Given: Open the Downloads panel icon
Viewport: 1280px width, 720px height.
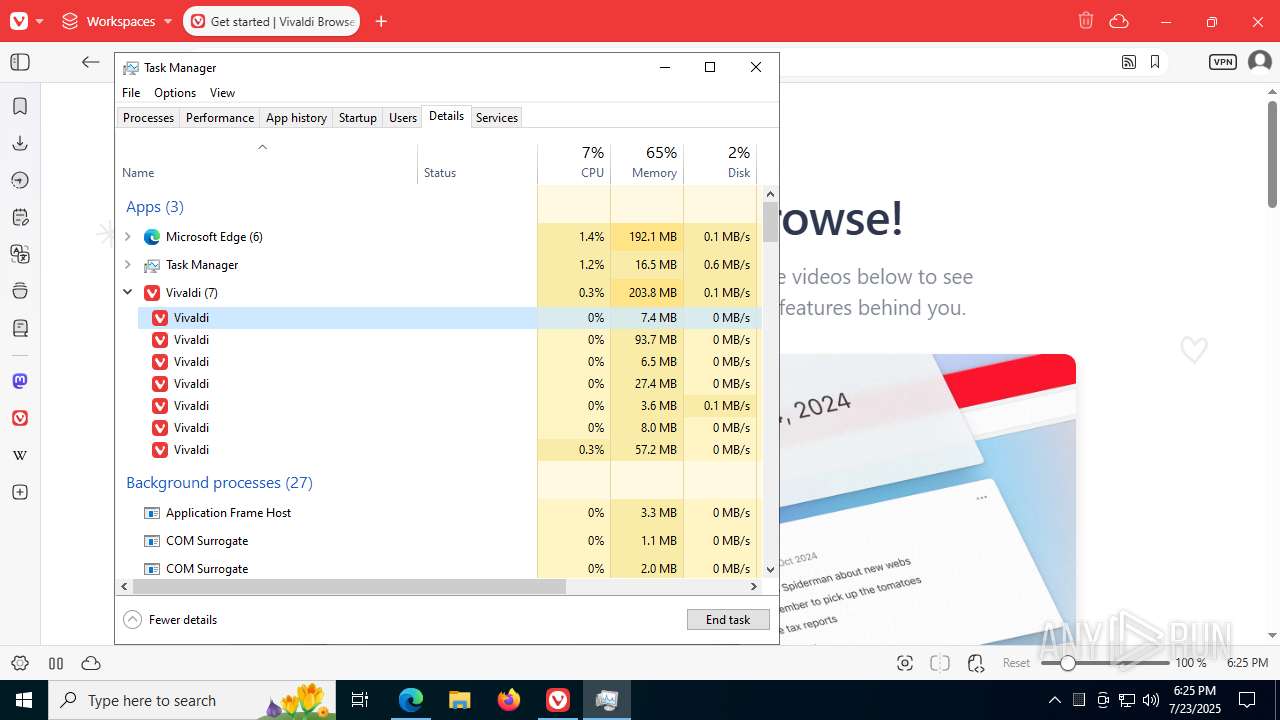Looking at the screenshot, I should click(x=20, y=143).
